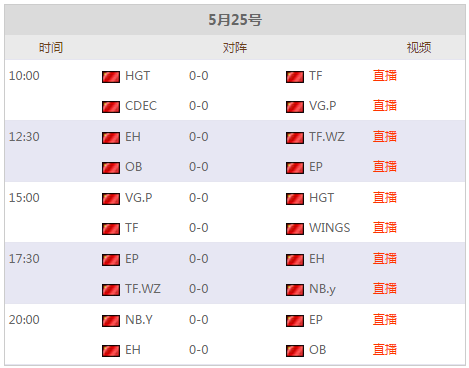Click the flag beside HGT at 10:00
This screenshot has height=368, width=469.
[x=111, y=77]
